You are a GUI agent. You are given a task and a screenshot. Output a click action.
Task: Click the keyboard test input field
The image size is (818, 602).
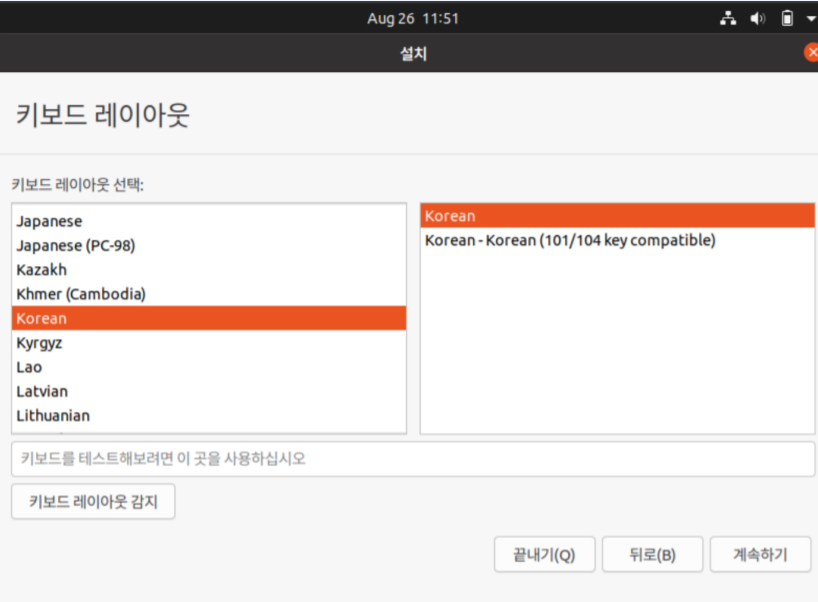click(413, 459)
